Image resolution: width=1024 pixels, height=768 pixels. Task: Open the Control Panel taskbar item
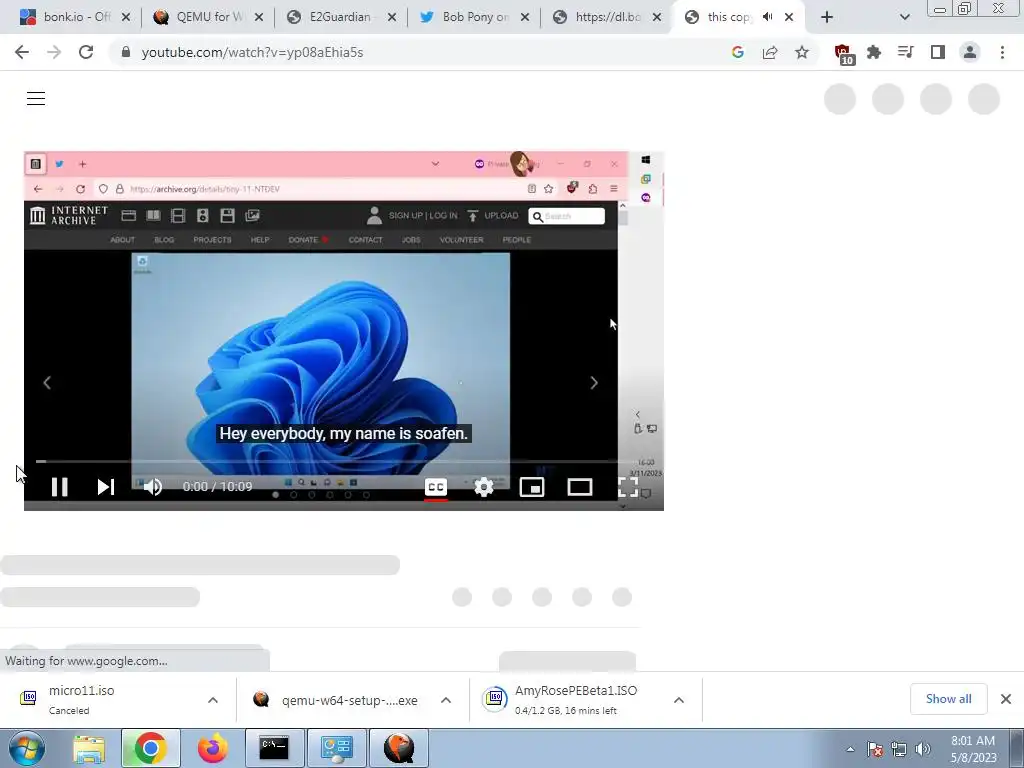336,748
